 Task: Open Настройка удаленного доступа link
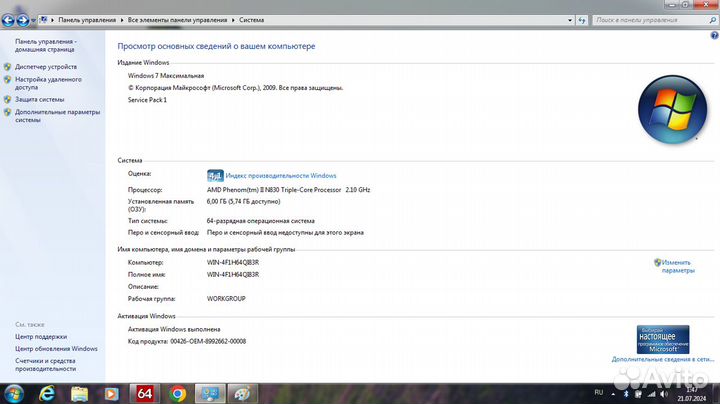click(x=48, y=82)
